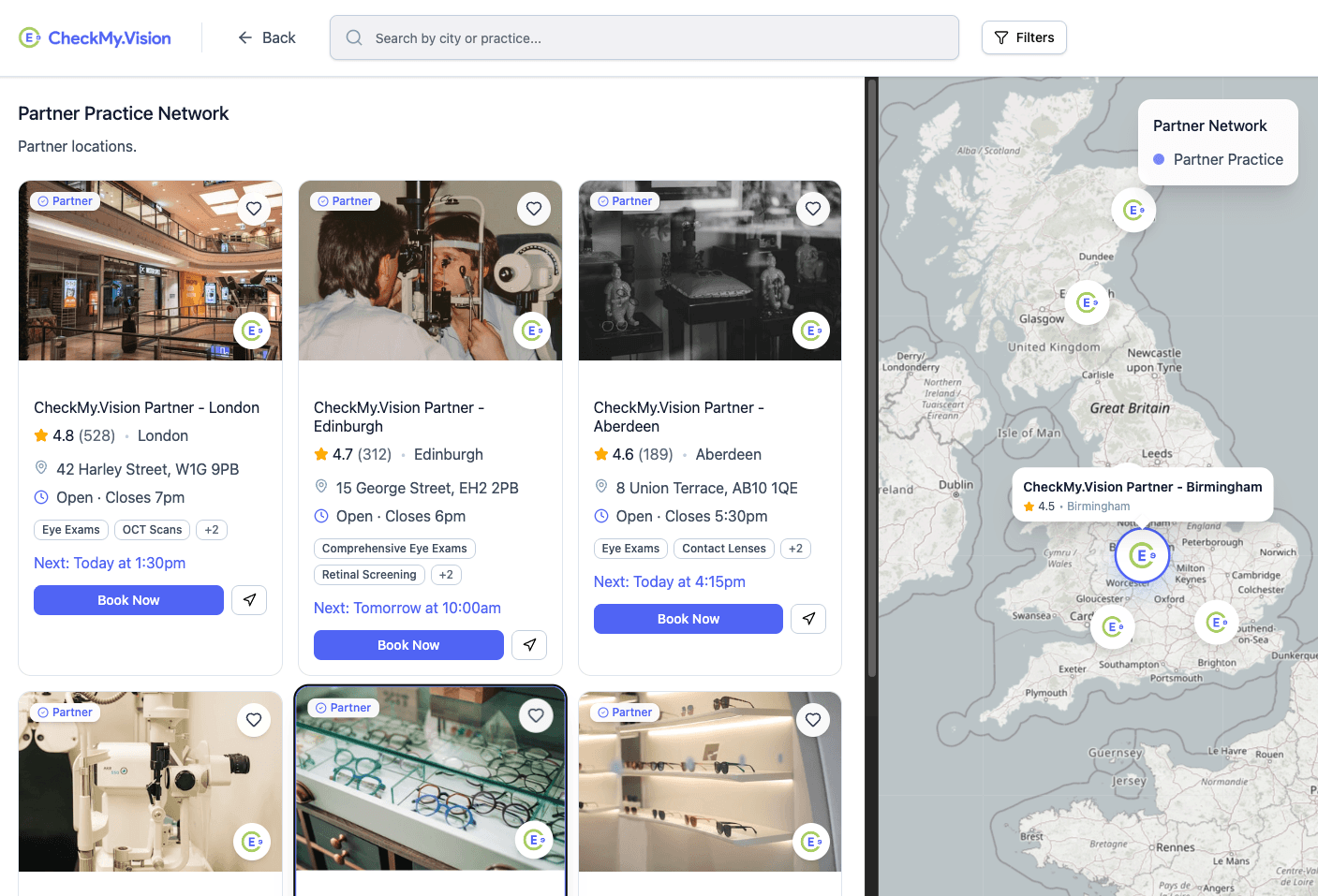Click the London 4.8 star rating
1318x896 pixels.
click(x=75, y=435)
